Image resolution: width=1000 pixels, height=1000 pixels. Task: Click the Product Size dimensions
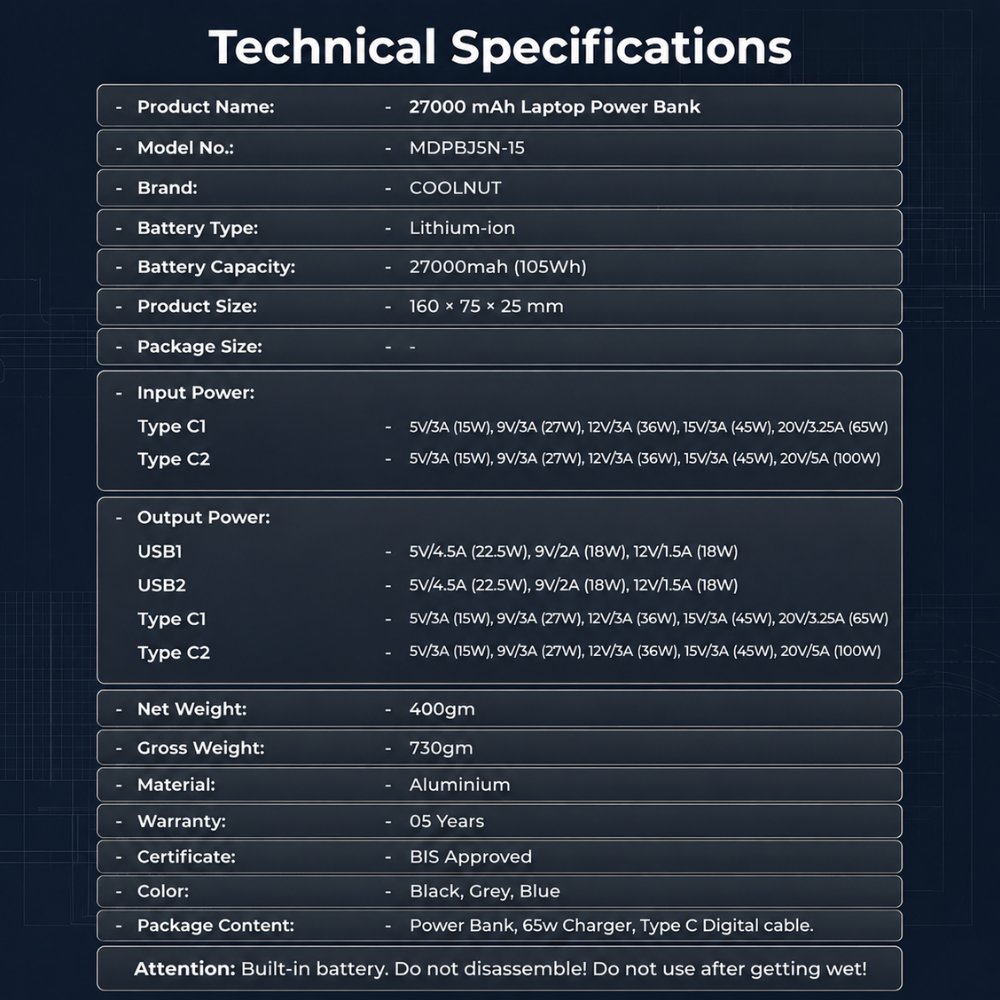[x=486, y=306]
